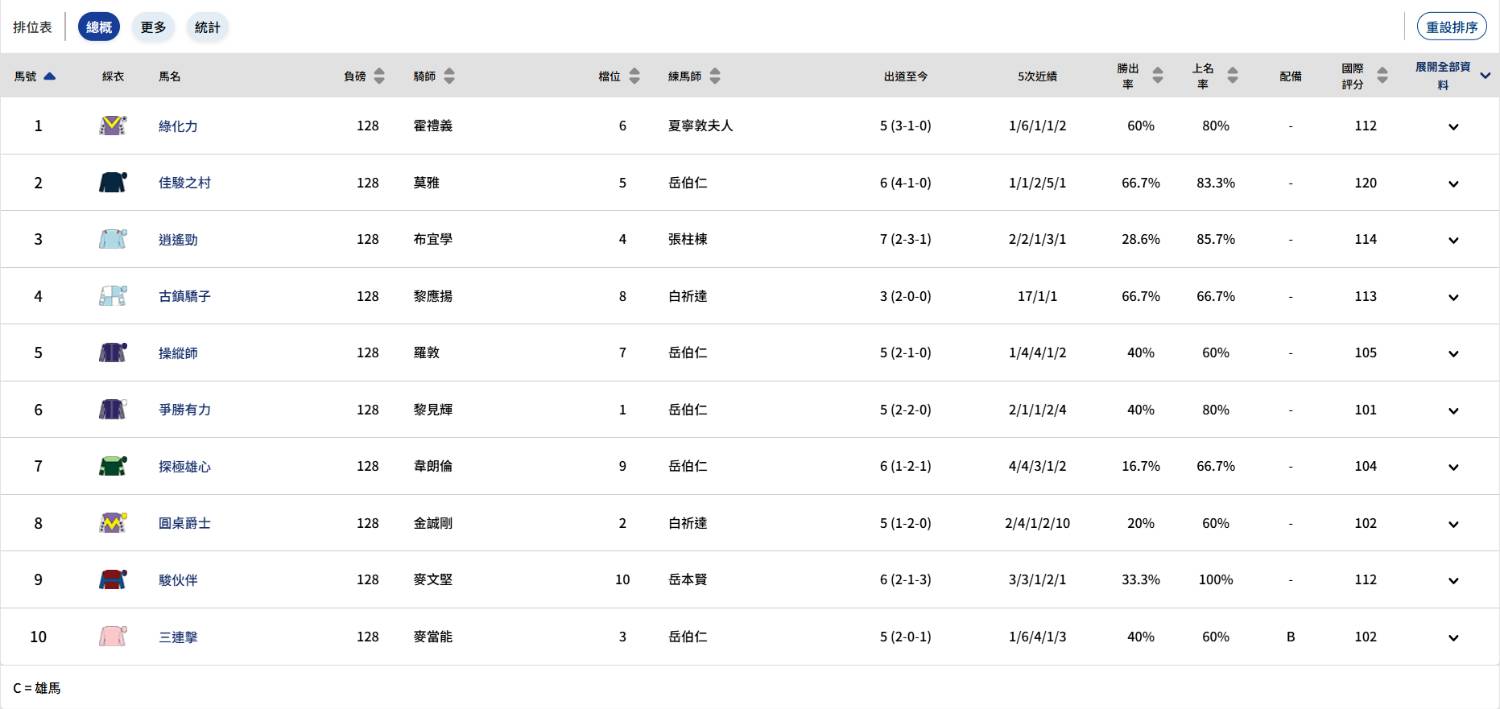Switch to the 統計 tab
Image resolution: width=1500 pixels, height=709 pixels.
[207, 27]
